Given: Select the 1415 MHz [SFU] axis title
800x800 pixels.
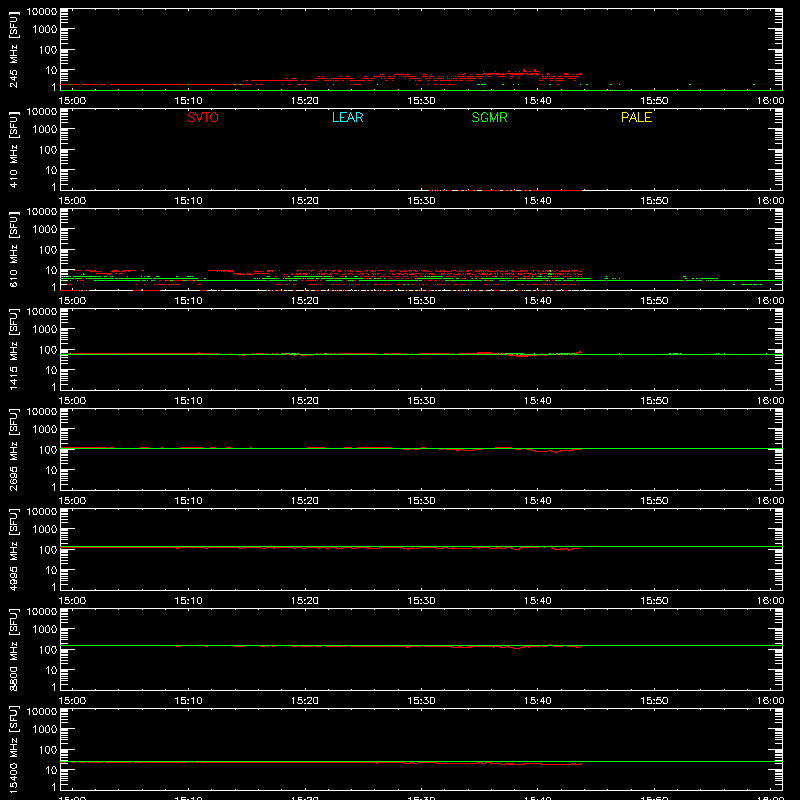Looking at the screenshot, I should pos(14,350).
